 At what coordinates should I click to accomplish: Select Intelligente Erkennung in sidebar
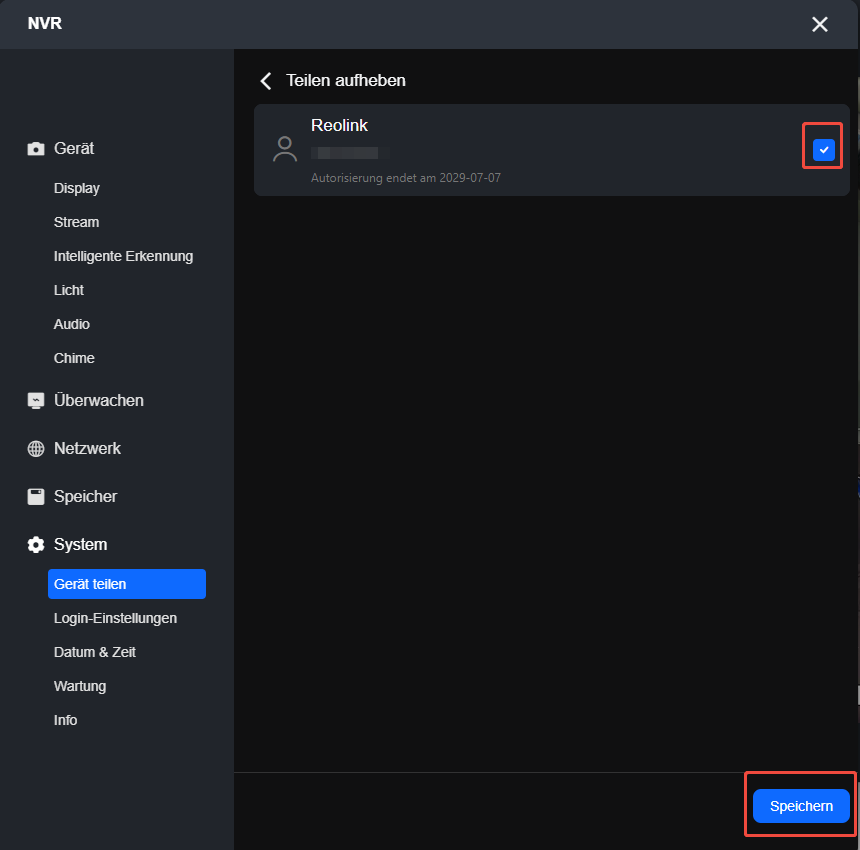click(123, 256)
